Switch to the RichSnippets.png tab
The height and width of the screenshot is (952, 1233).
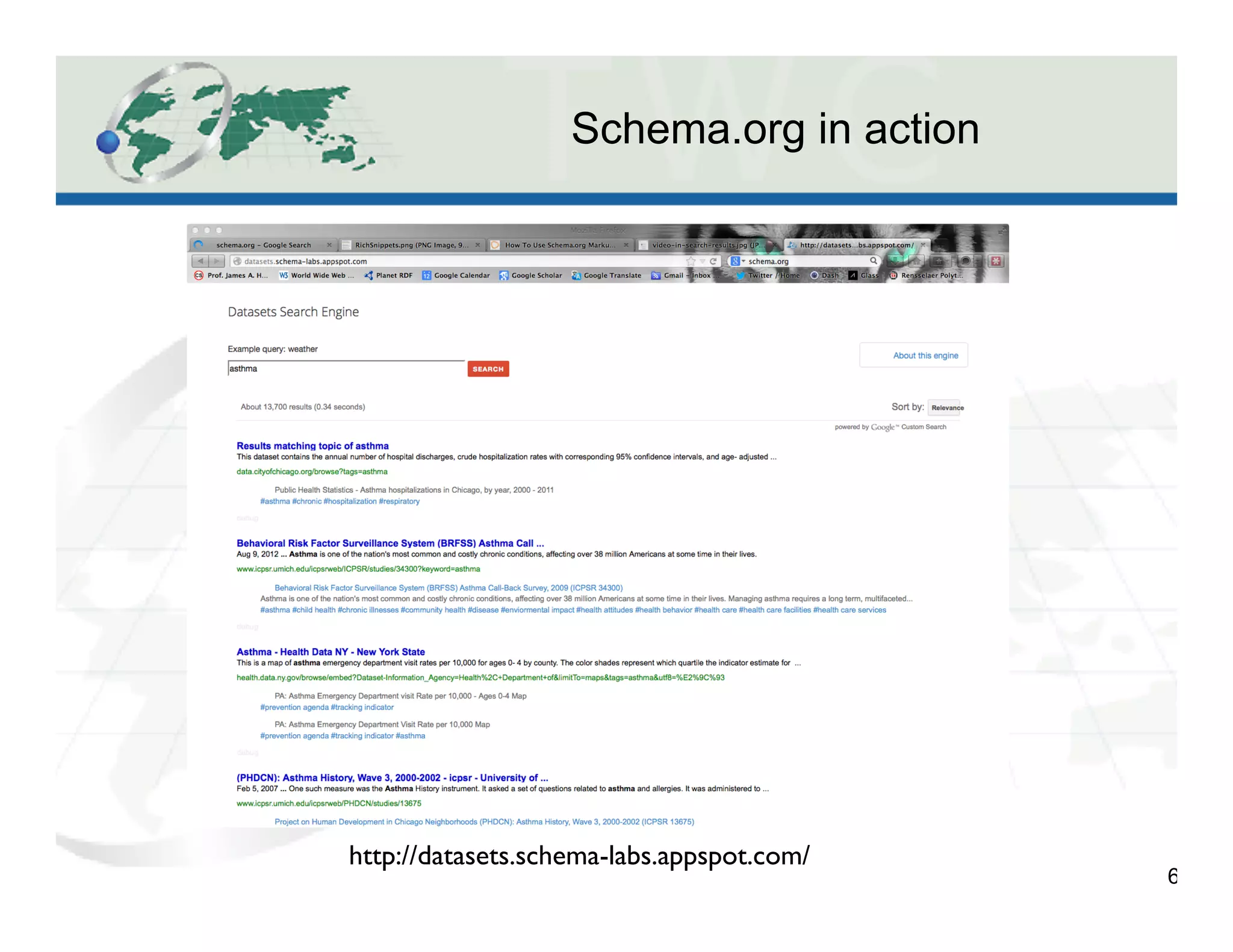(411, 245)
